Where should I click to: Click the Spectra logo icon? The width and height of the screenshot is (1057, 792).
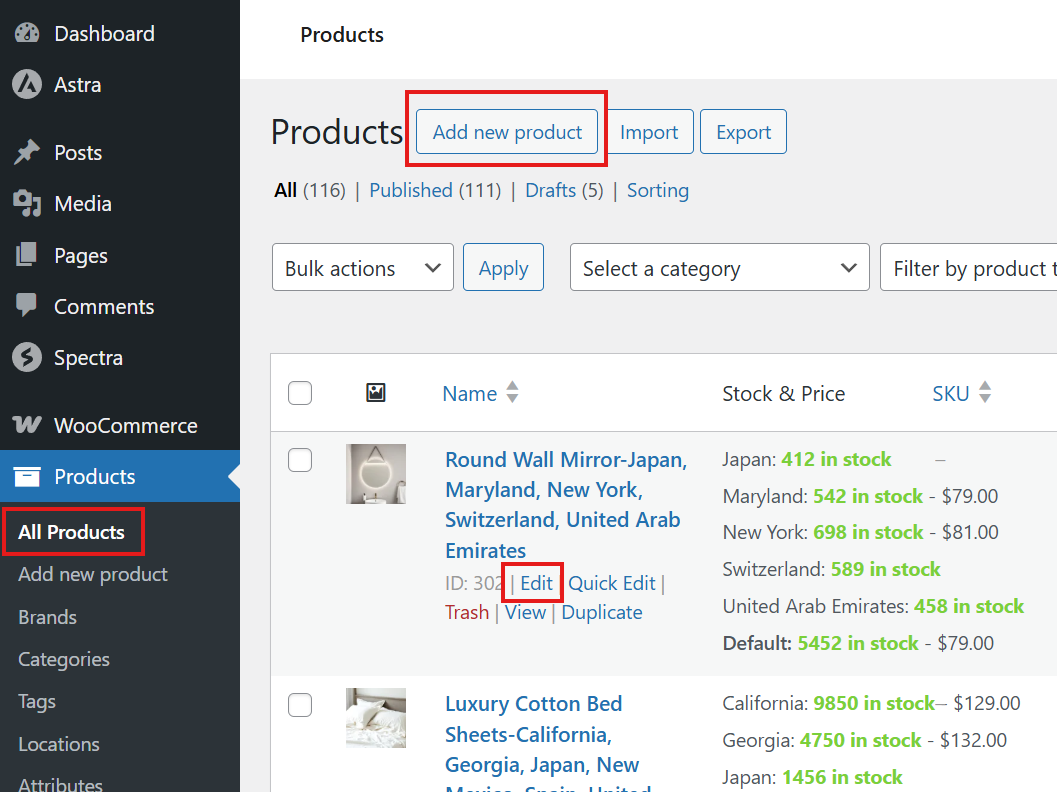pyautogui.click(x=27, y=357)
